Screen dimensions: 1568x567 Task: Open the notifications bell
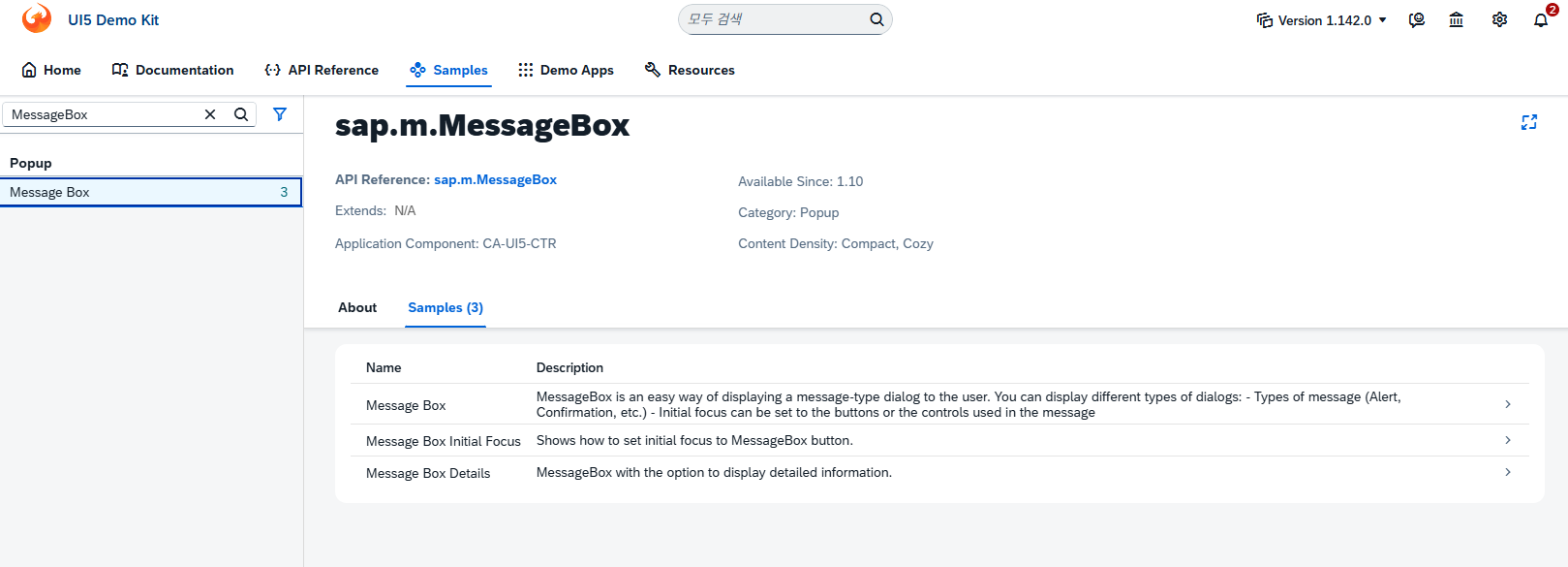[x=1541, y=20]
